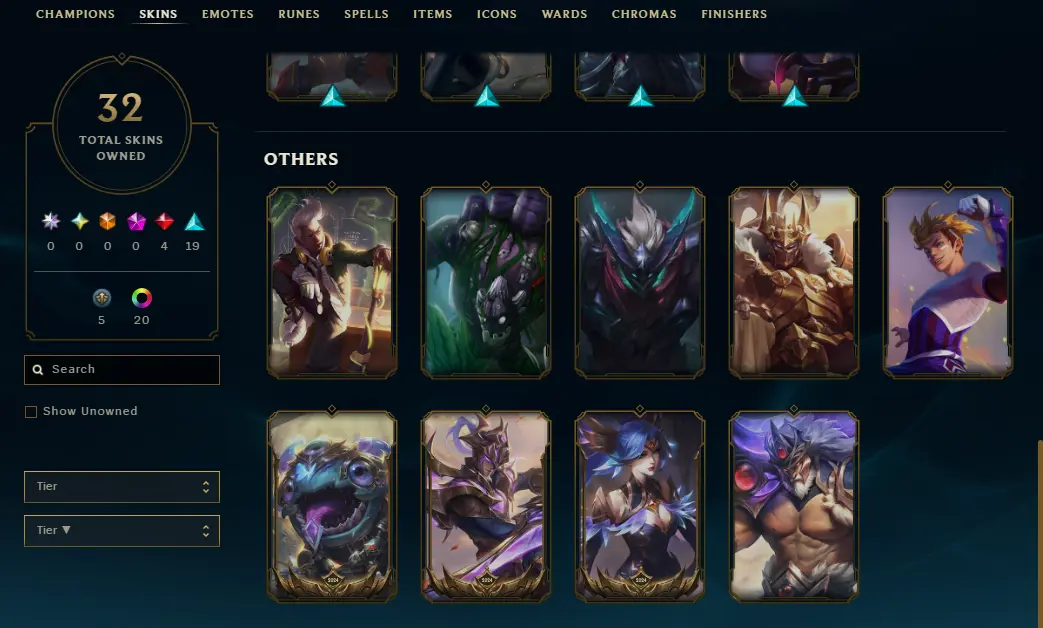This screenshot has width=1043, height=628.
Task: Open the Tier ▼ sorting dropdown
Action: pos(122,531)
